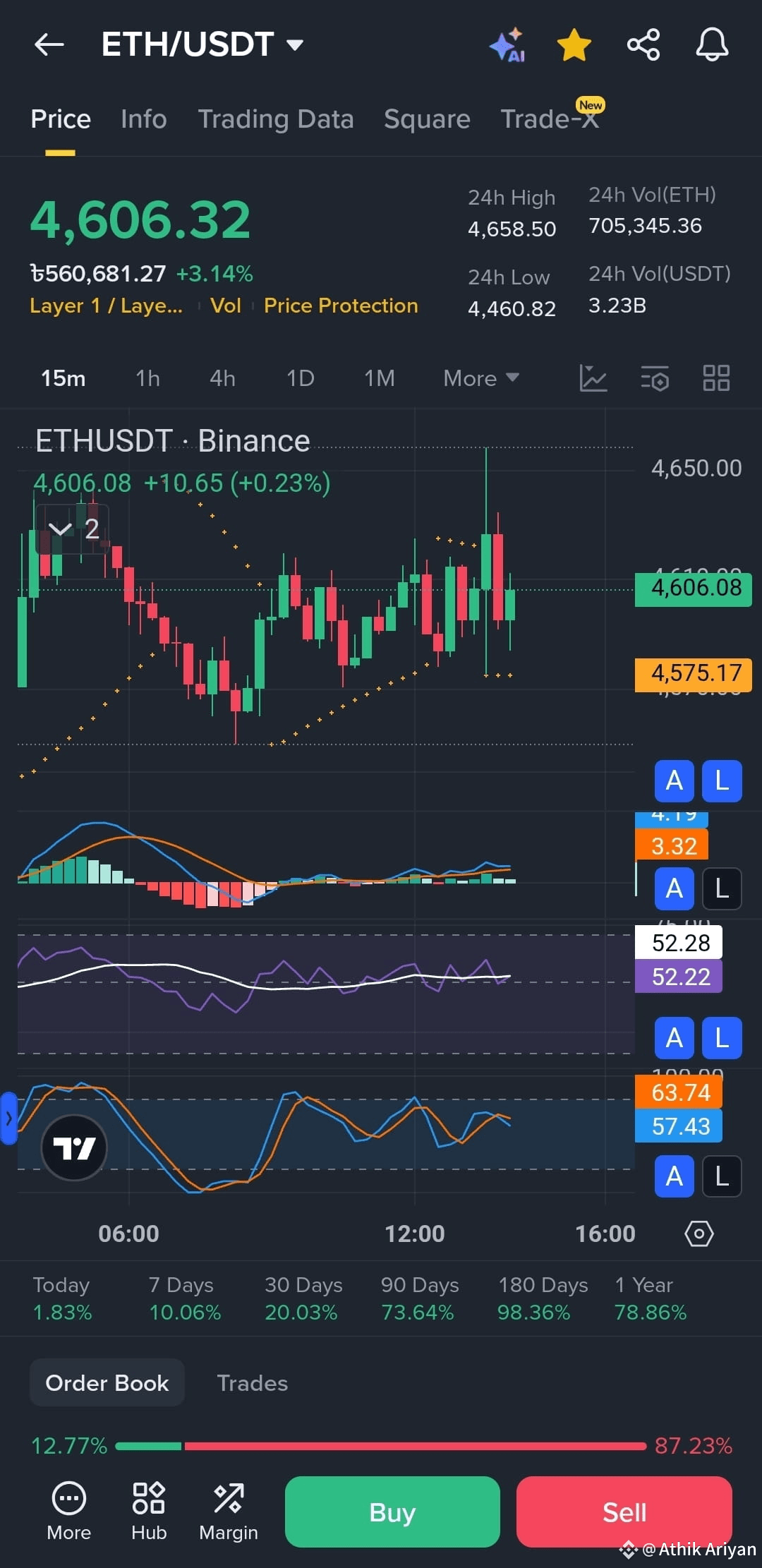Tap the 52.22 RSI value label

click(679, 977)
